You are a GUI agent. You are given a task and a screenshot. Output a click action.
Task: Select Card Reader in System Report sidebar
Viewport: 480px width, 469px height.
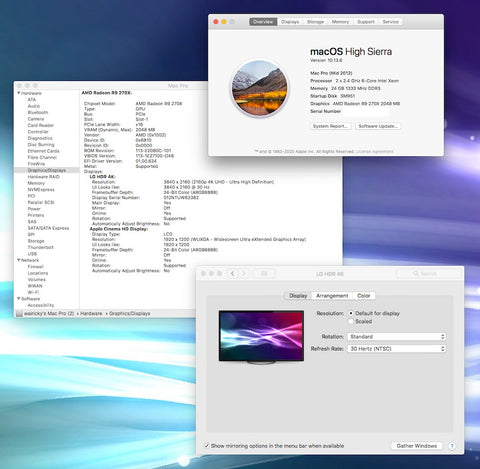41,125
